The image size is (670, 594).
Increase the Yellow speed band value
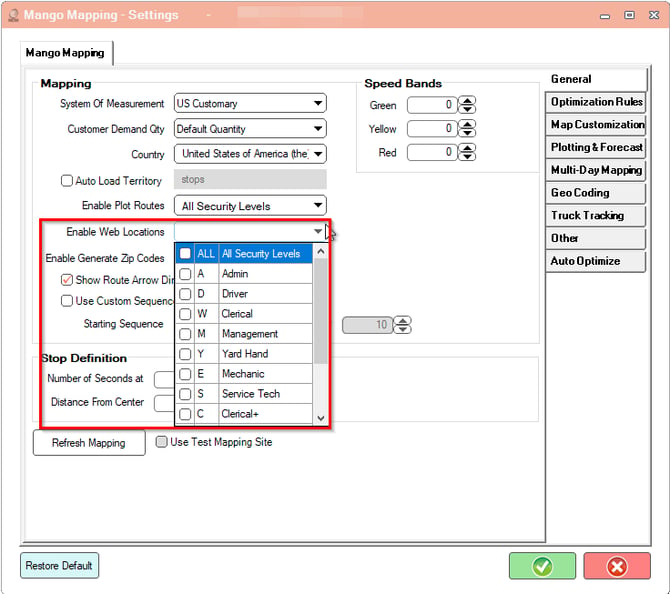[467, 125]
